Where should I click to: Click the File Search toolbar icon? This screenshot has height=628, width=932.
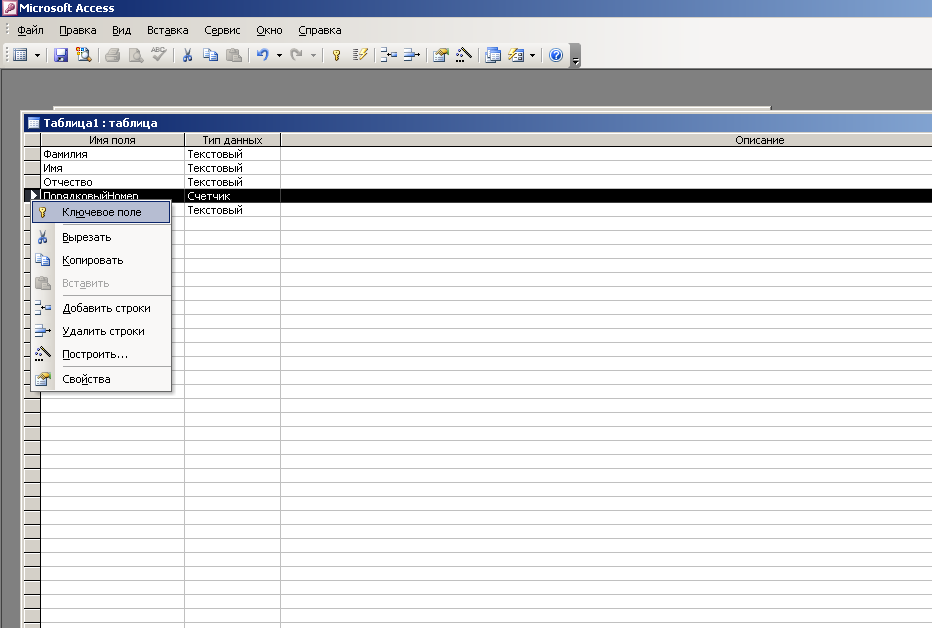[x=84, y=55]
